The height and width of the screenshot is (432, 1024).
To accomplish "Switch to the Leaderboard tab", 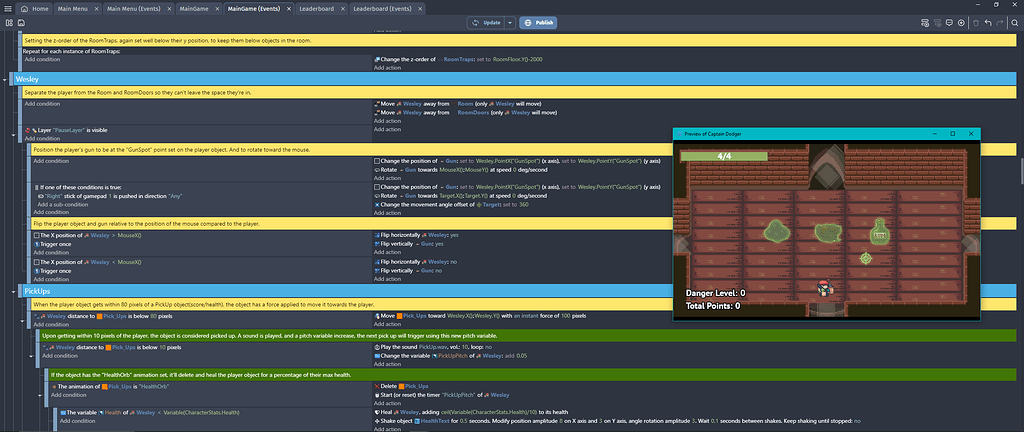I will [x=316, y=8].
